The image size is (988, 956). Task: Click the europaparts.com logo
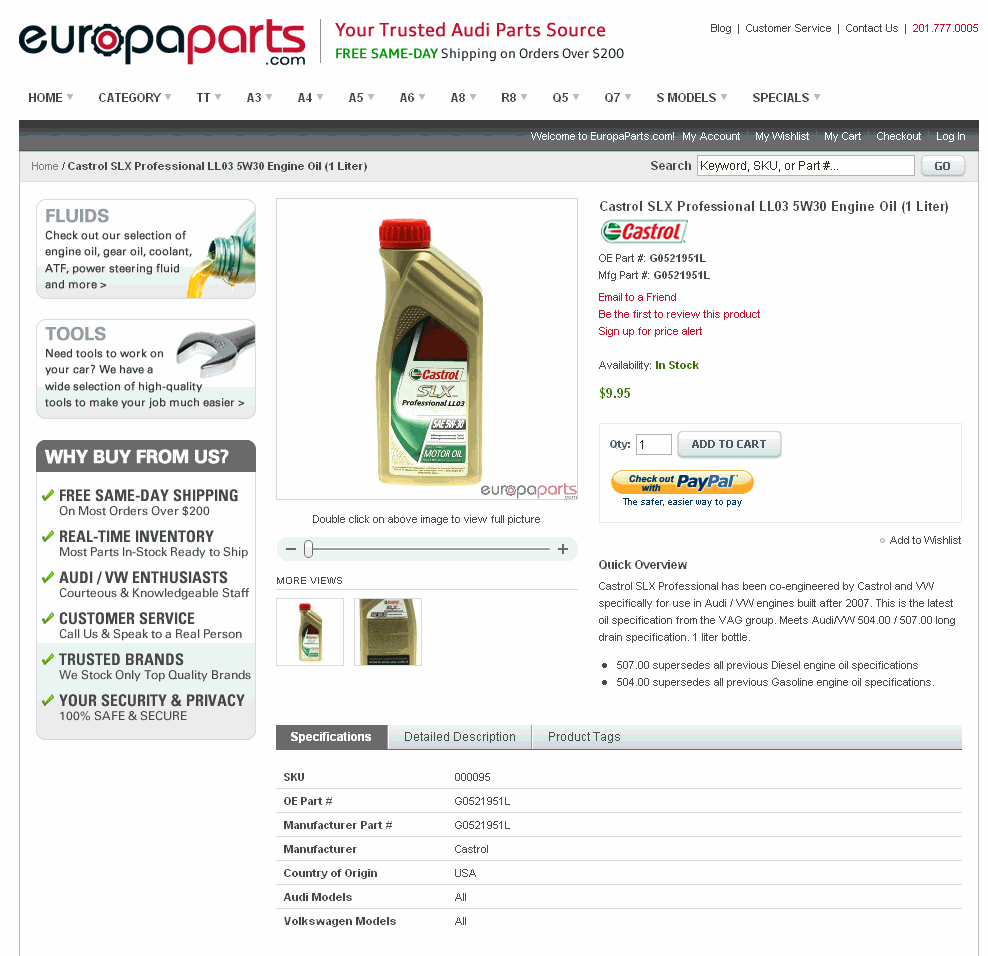pyautogui.click(x=162, y=42)
